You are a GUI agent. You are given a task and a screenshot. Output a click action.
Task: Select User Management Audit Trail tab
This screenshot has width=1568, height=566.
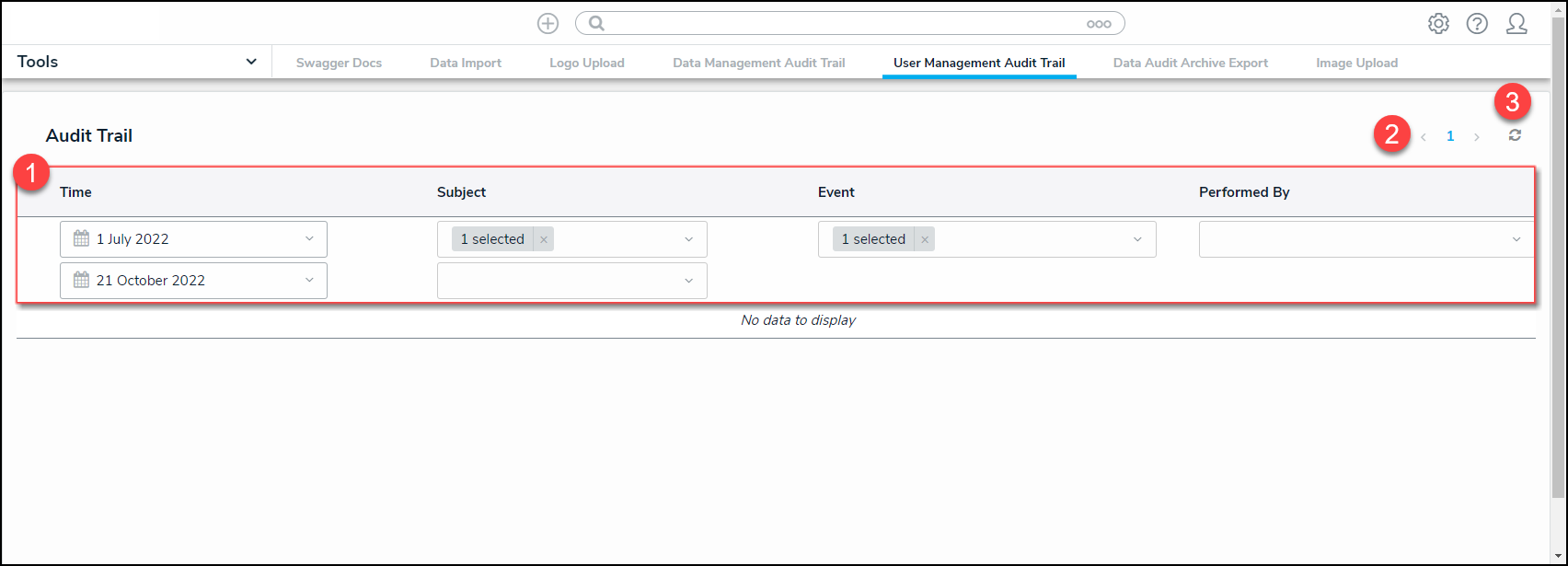(979, 63)
